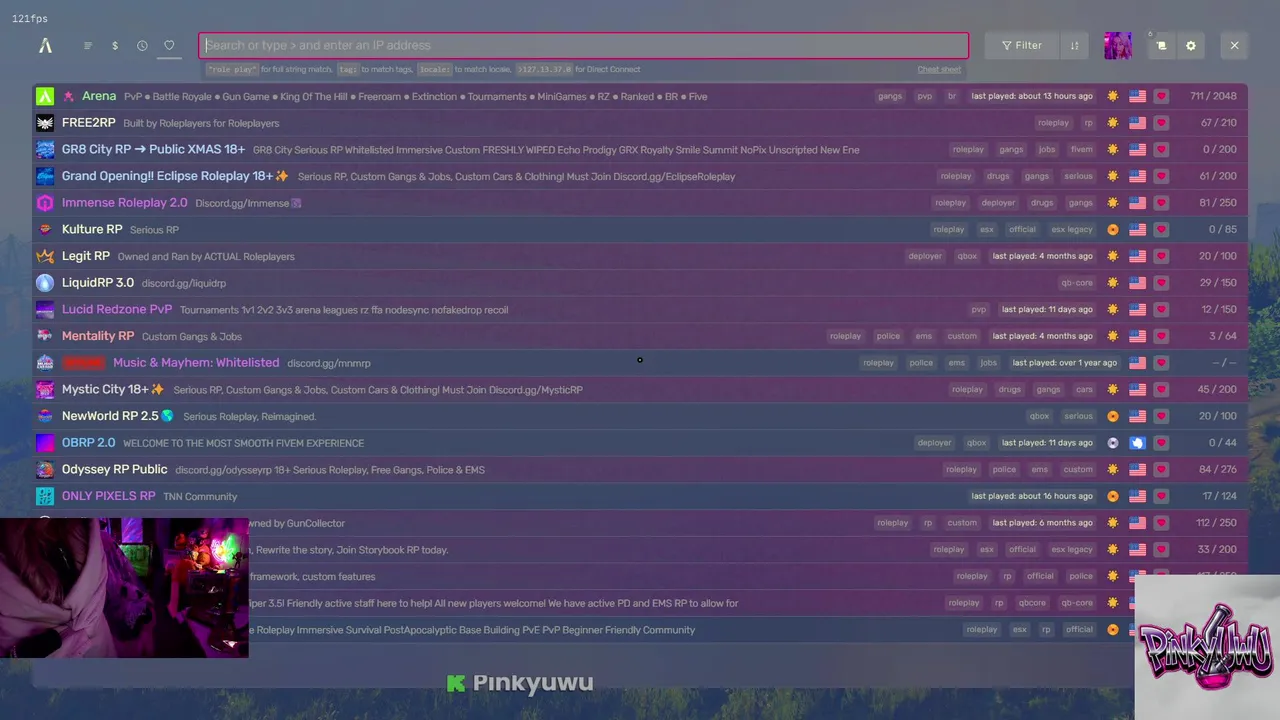Click the Pinkyuwu Kick channel label

coord(520,683)
